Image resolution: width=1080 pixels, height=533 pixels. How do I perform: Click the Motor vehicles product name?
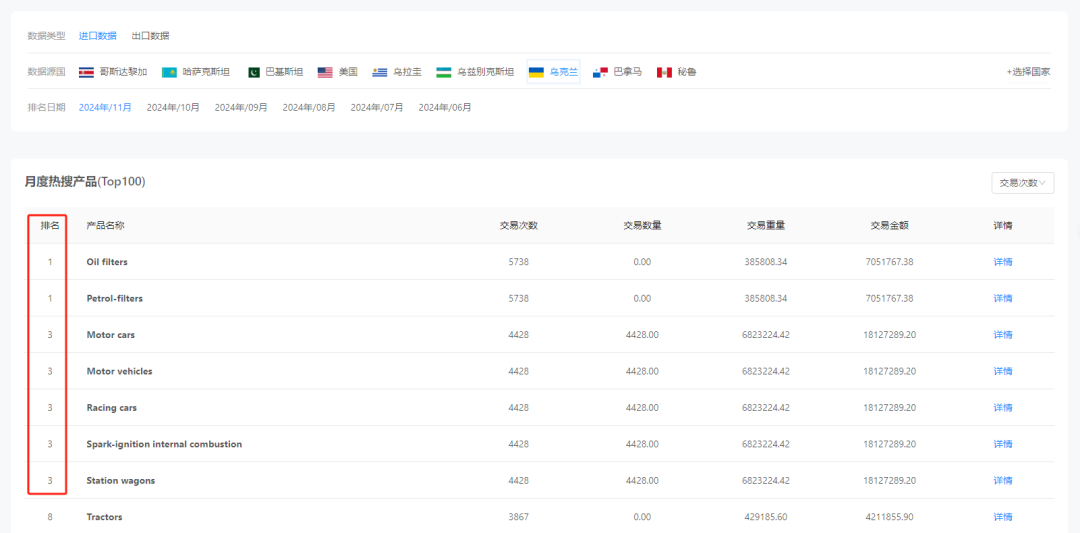tap(119, 371)
